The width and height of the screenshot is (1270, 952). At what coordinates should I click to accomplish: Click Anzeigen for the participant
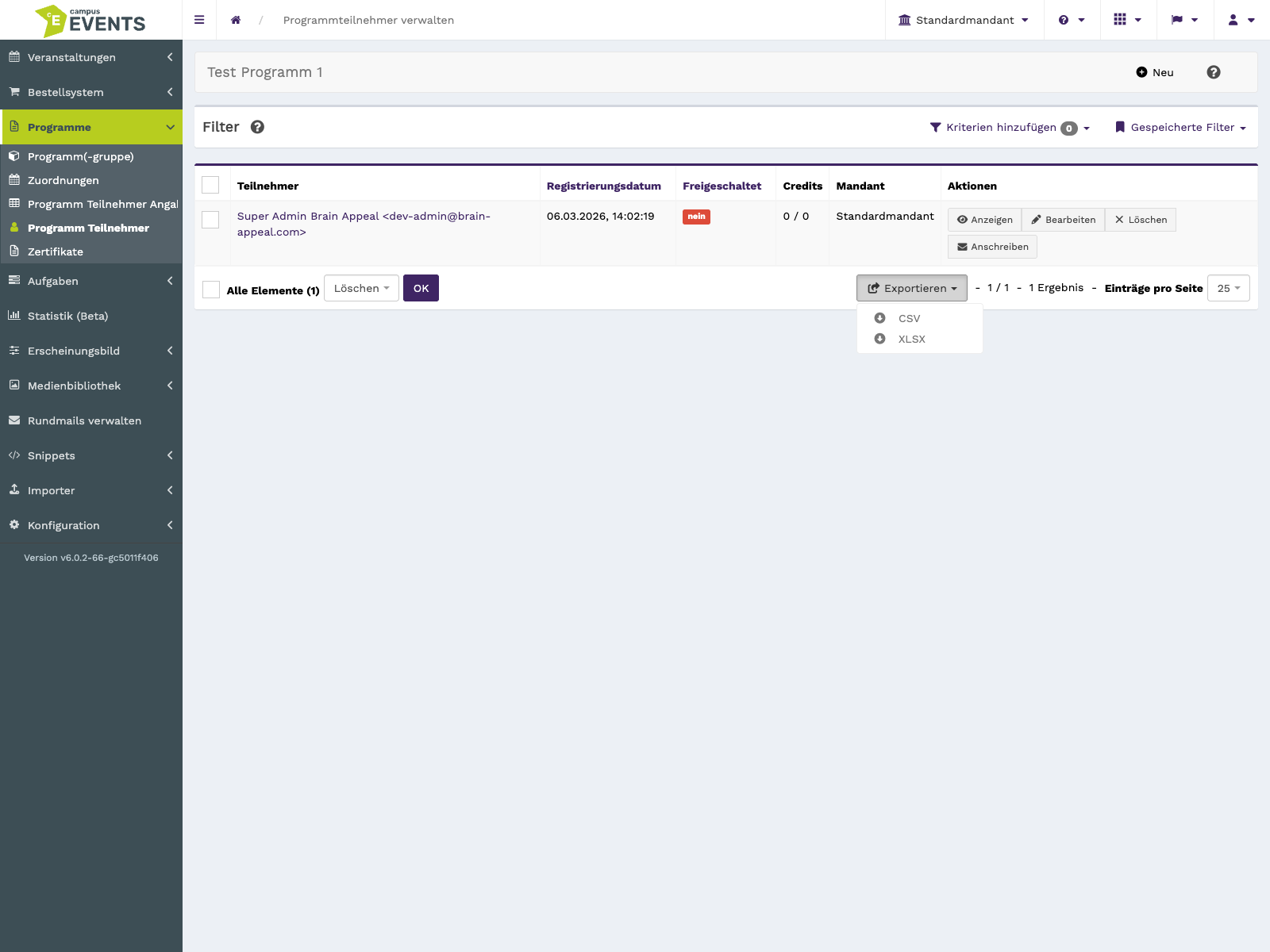(x=984, y=220)
